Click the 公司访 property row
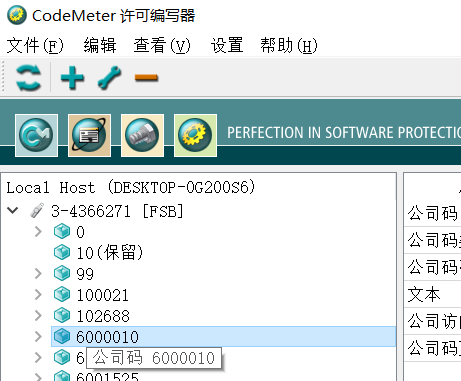This screenshot has height=381, width=461. click(x=432, y=321)
